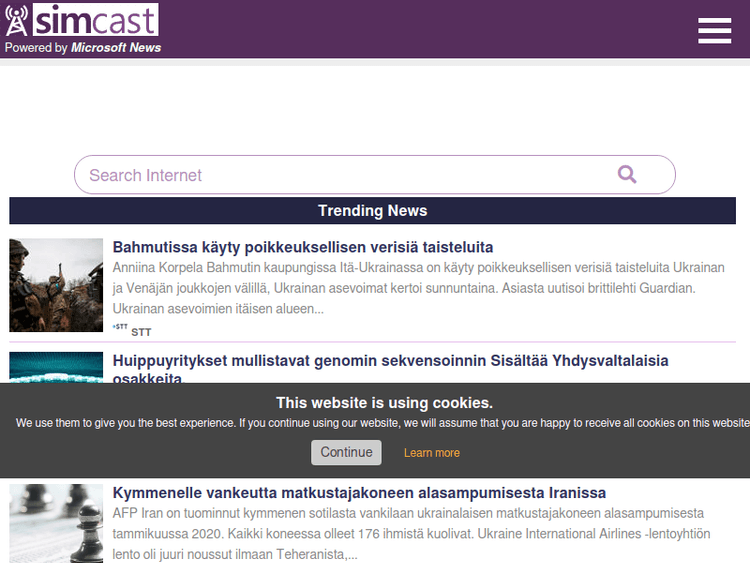Open the Huippuyritykset mullistavat genomin sekvensoinnin headline
Screen dimensions: 750x563
[390, 361]
